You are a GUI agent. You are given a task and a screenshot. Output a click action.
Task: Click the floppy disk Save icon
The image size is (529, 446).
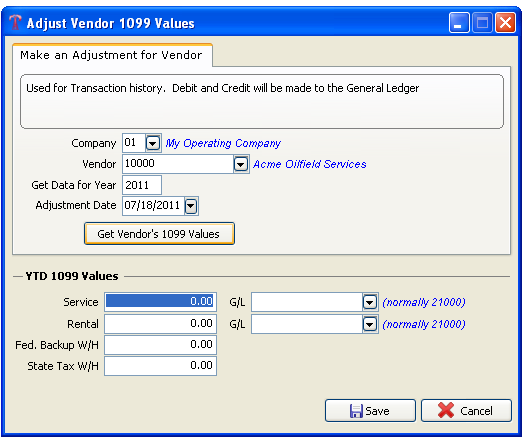coord(356,411)
